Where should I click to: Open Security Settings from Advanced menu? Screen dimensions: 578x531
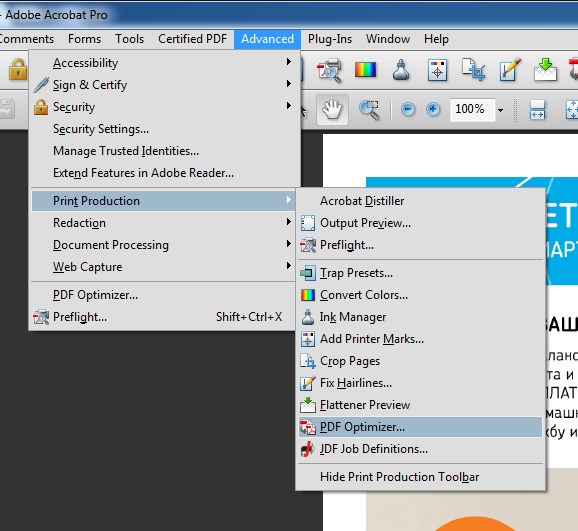click(164, 129)
